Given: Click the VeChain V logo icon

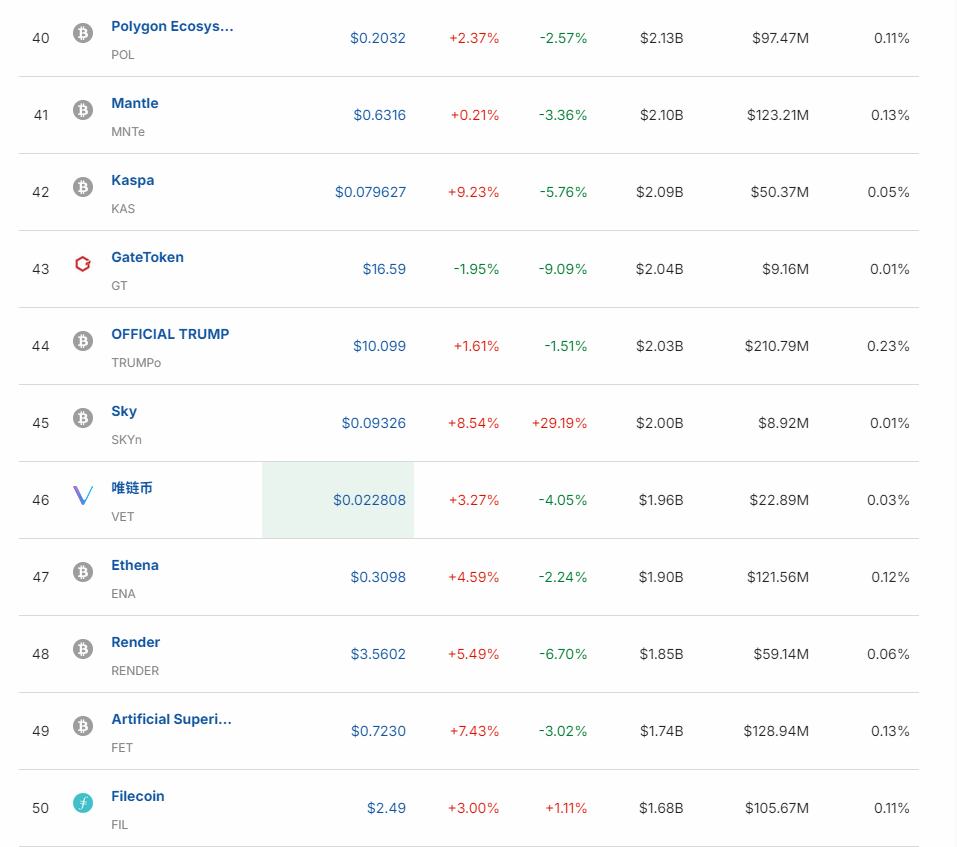Looking at the screenshot, I should click(x=83, y=495).
